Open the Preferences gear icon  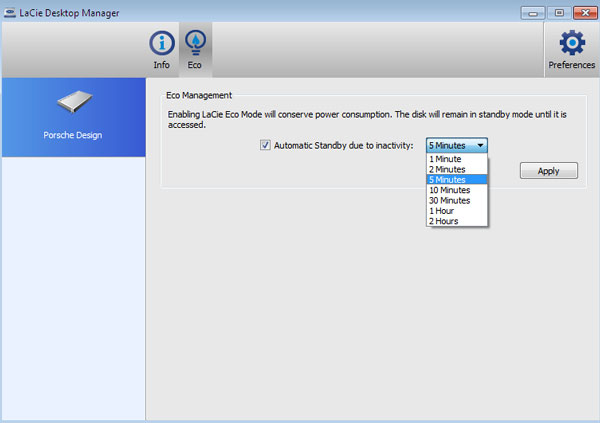coord(571,42)
